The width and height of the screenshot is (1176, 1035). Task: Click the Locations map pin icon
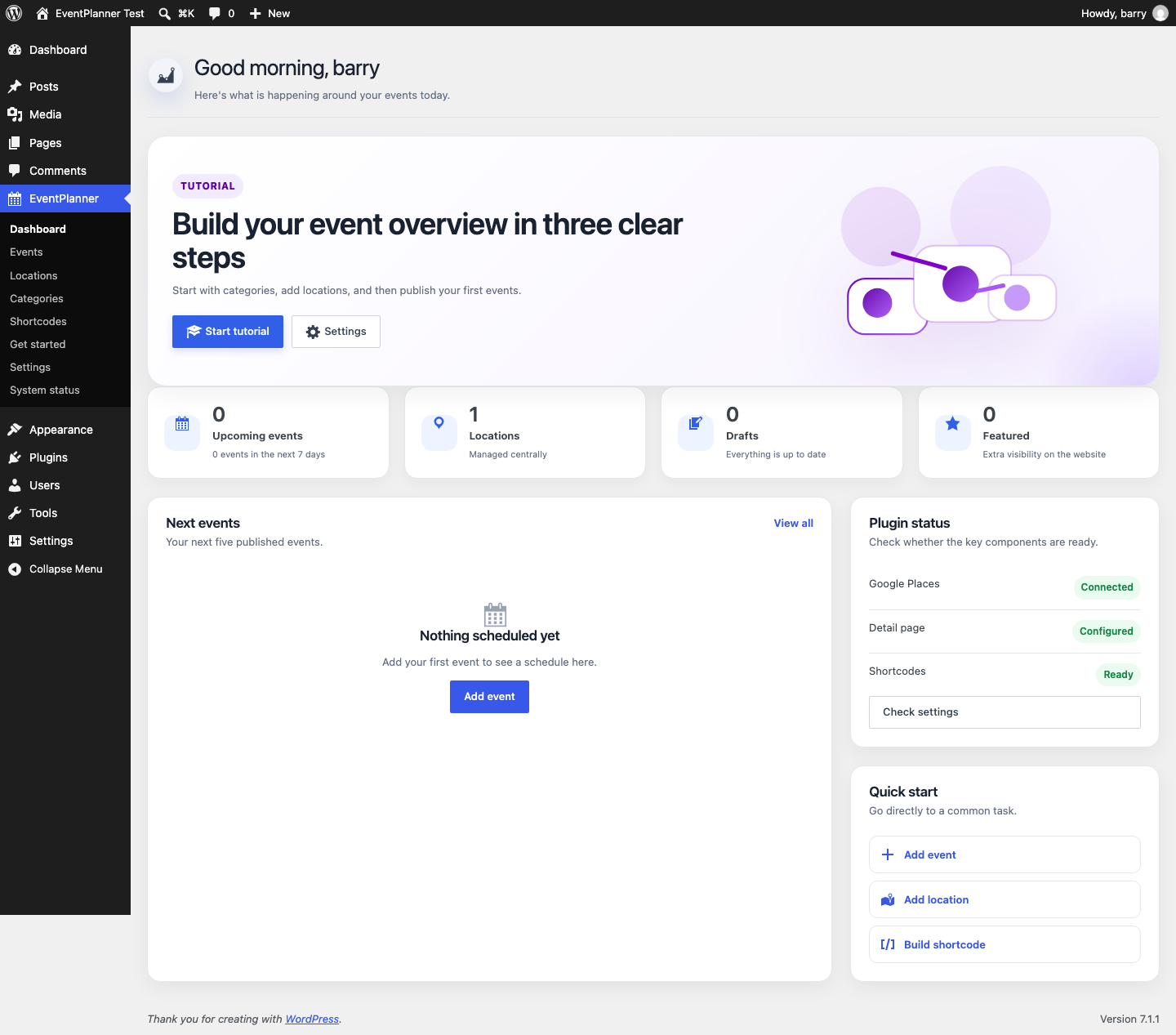439,423
